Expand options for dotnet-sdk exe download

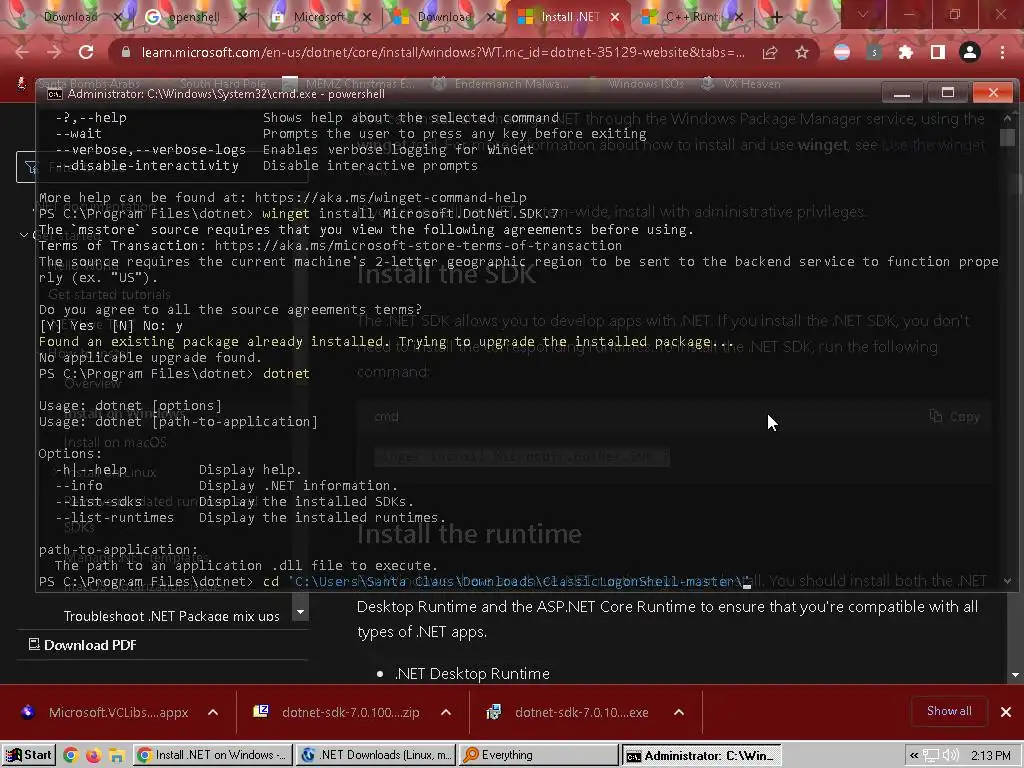pos(679,712)
